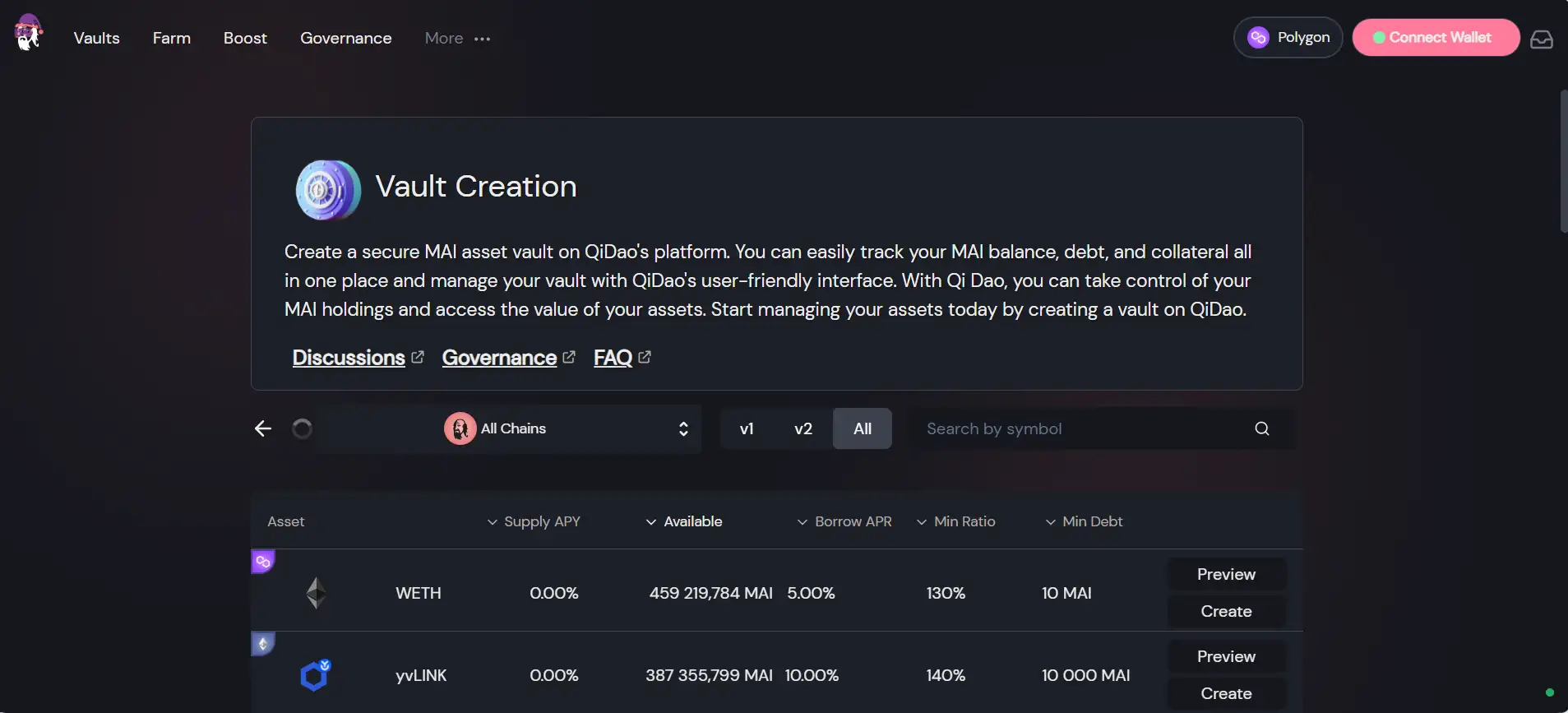Open the FAQ link
Screen dimensions: 1568x713
point(613,358)
